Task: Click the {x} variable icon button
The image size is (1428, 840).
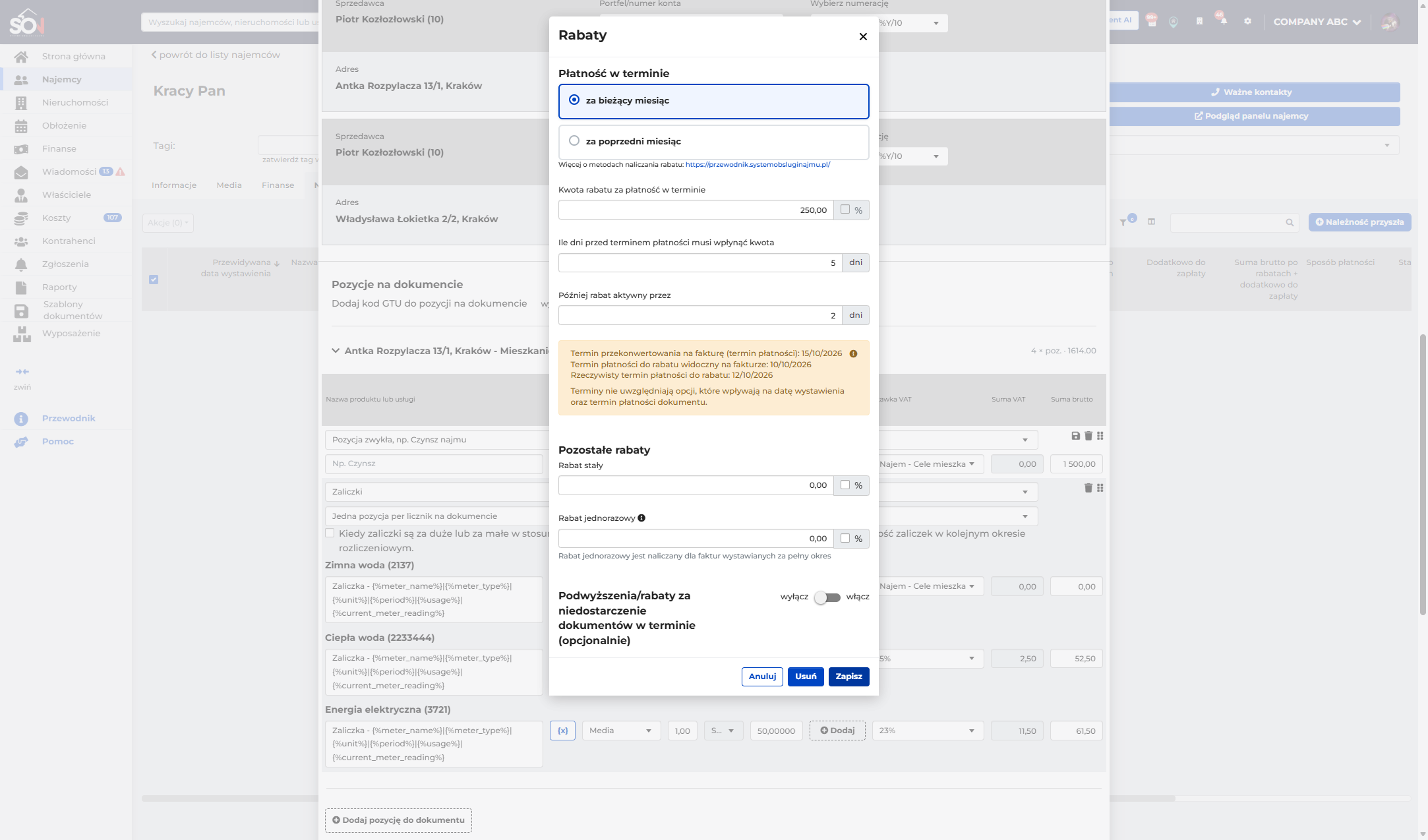Action: pos(562,731)
